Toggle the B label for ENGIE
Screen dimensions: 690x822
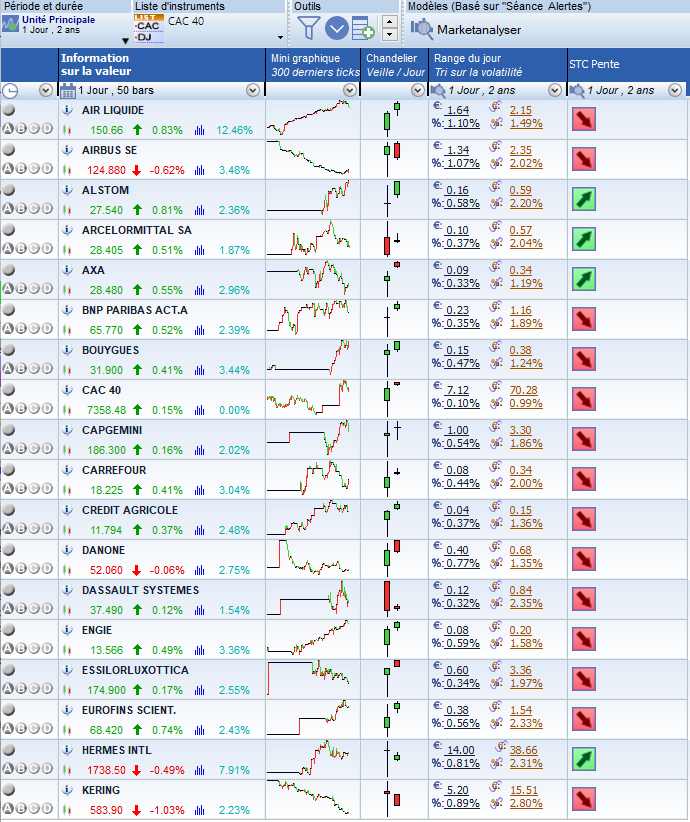[21, 648]
